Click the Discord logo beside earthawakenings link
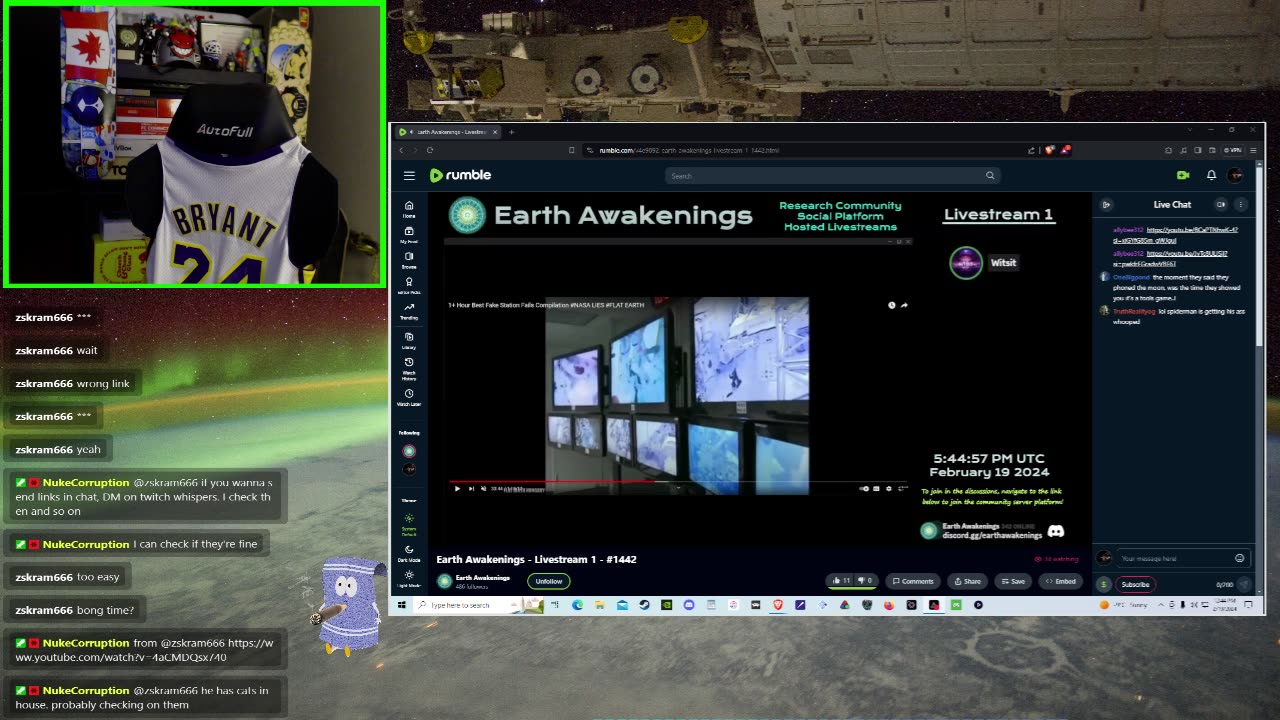Screen dimensions: 1280x720 (x=1056, y=531)
